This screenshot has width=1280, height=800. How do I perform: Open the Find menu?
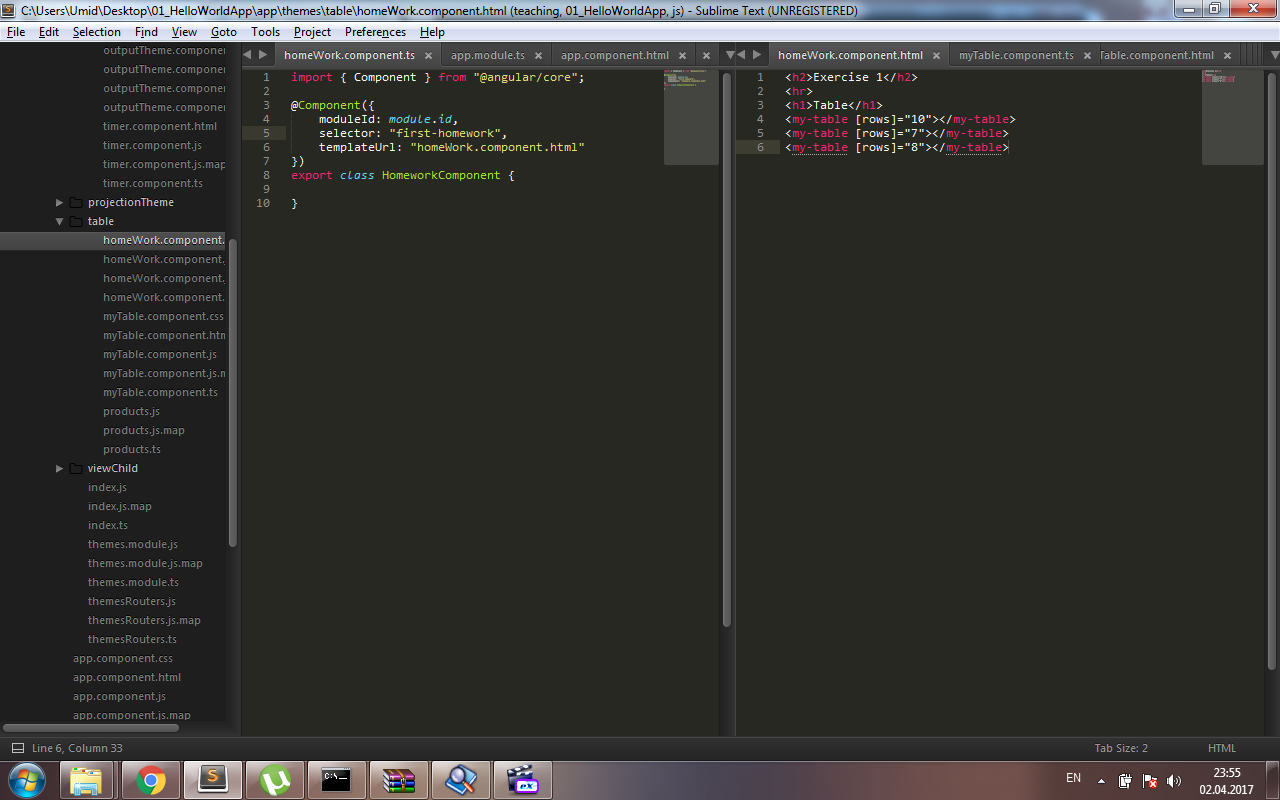coord(146,32)
